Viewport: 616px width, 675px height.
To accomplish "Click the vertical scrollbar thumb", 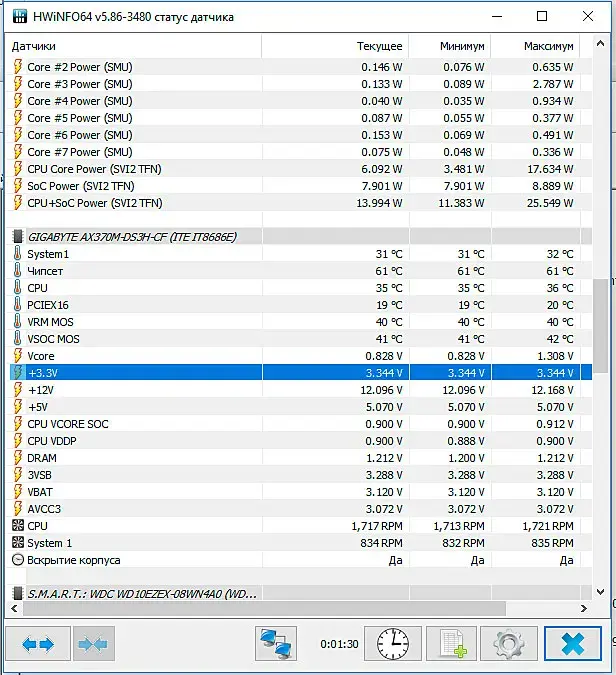I will [x=601, y=326].
